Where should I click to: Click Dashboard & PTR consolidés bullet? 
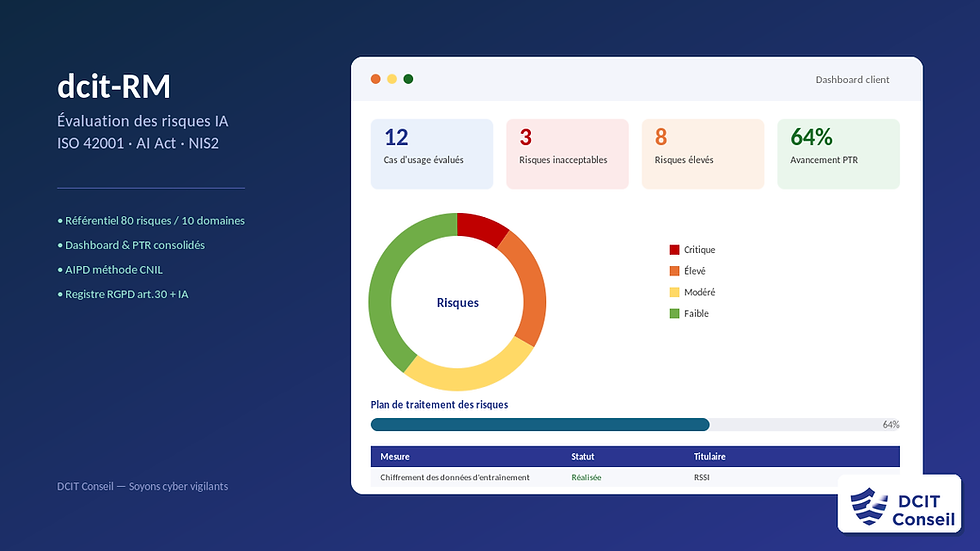pos(131,245)
